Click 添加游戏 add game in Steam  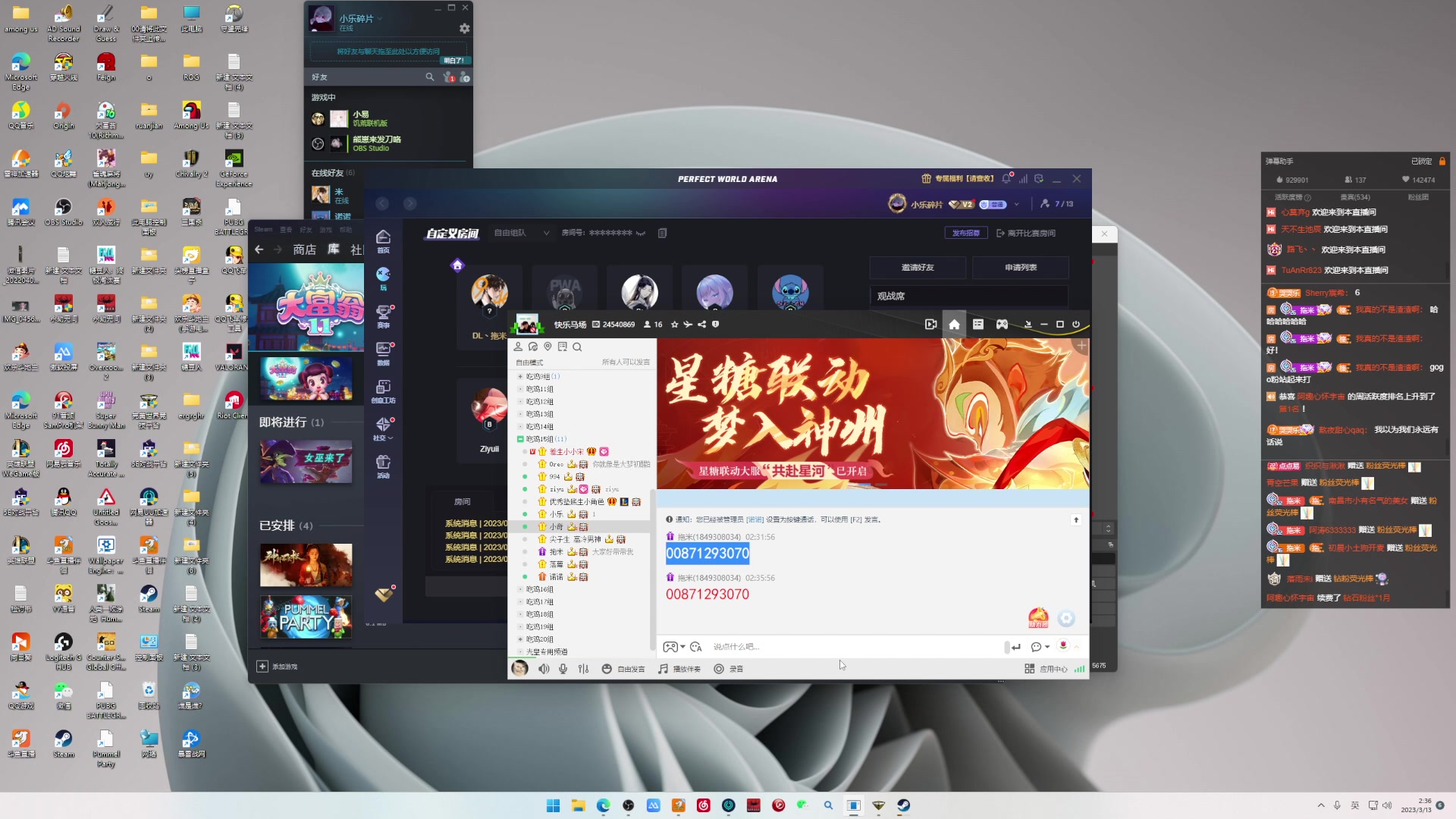[x=278, y=667]
